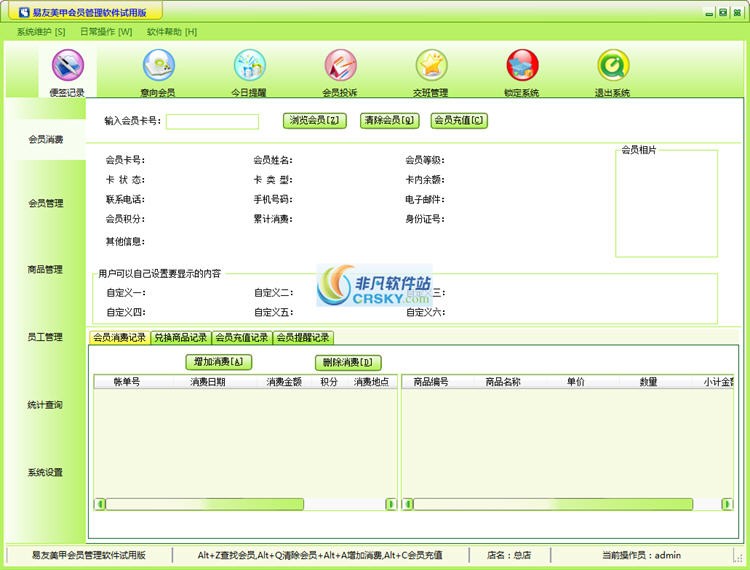Screen dimensions: 750x570
Task: Click the 商品名称 column header
Action: 503,382
